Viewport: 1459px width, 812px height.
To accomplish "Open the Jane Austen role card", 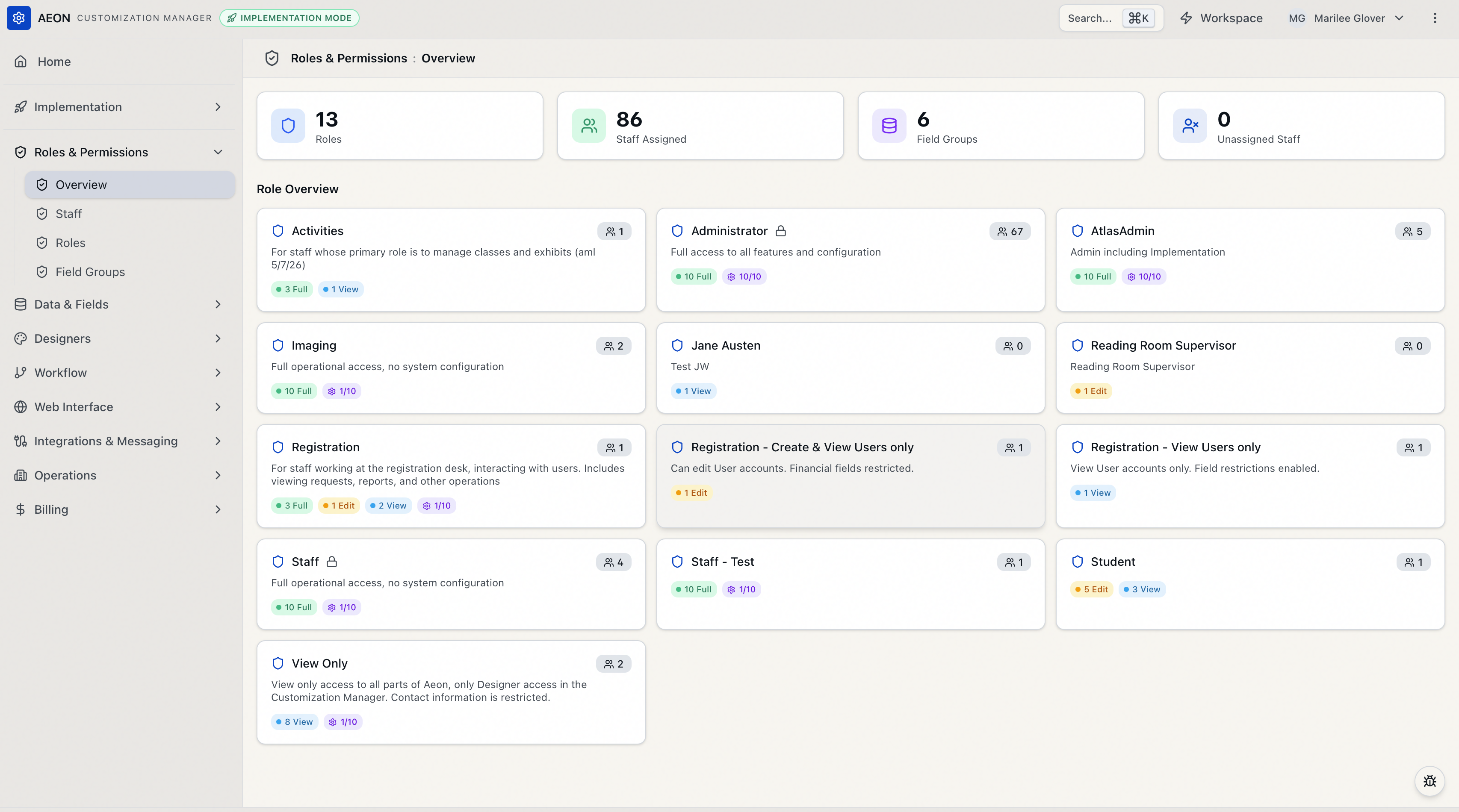I will point(851,368).
